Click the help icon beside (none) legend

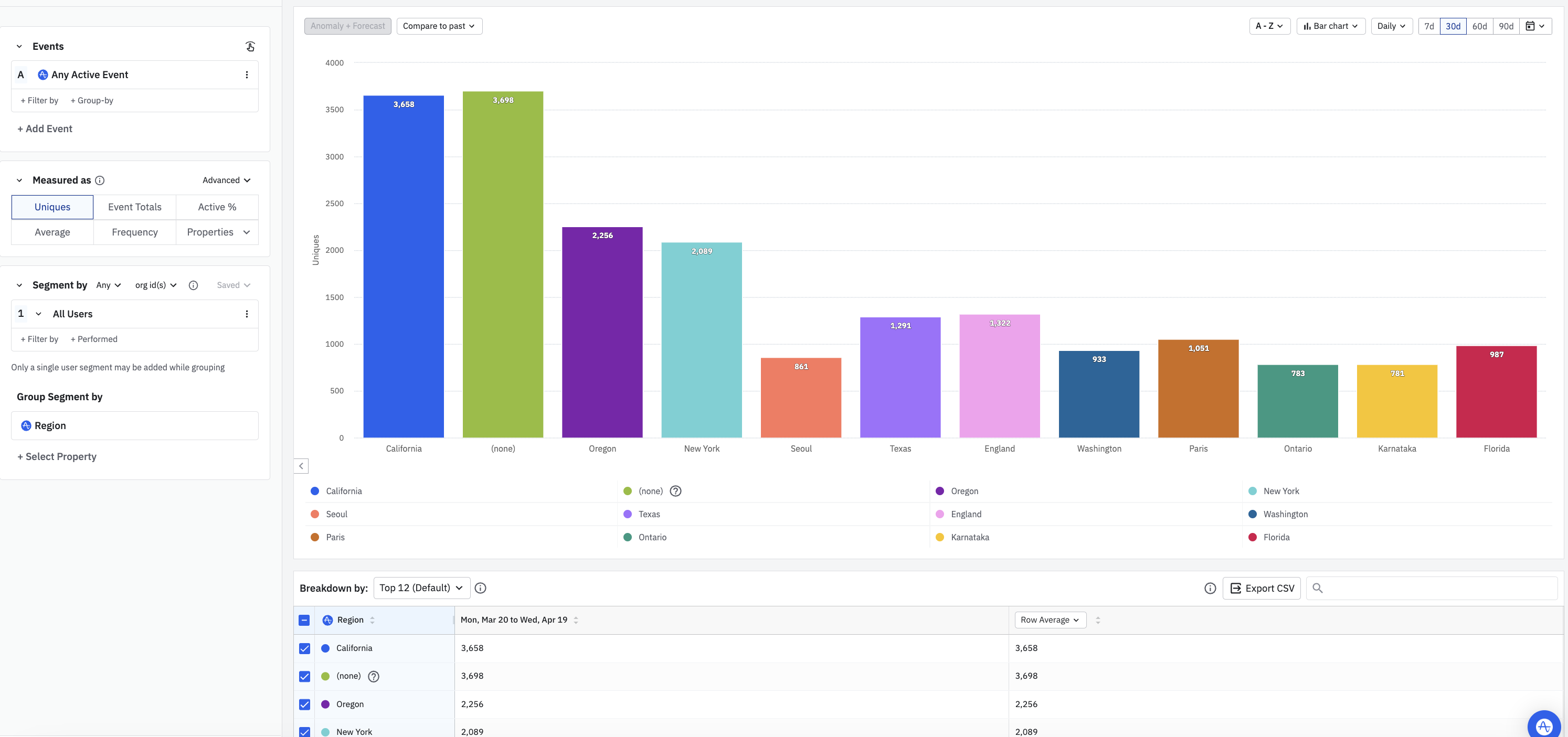pyautogui.click(x=675, y=491)
